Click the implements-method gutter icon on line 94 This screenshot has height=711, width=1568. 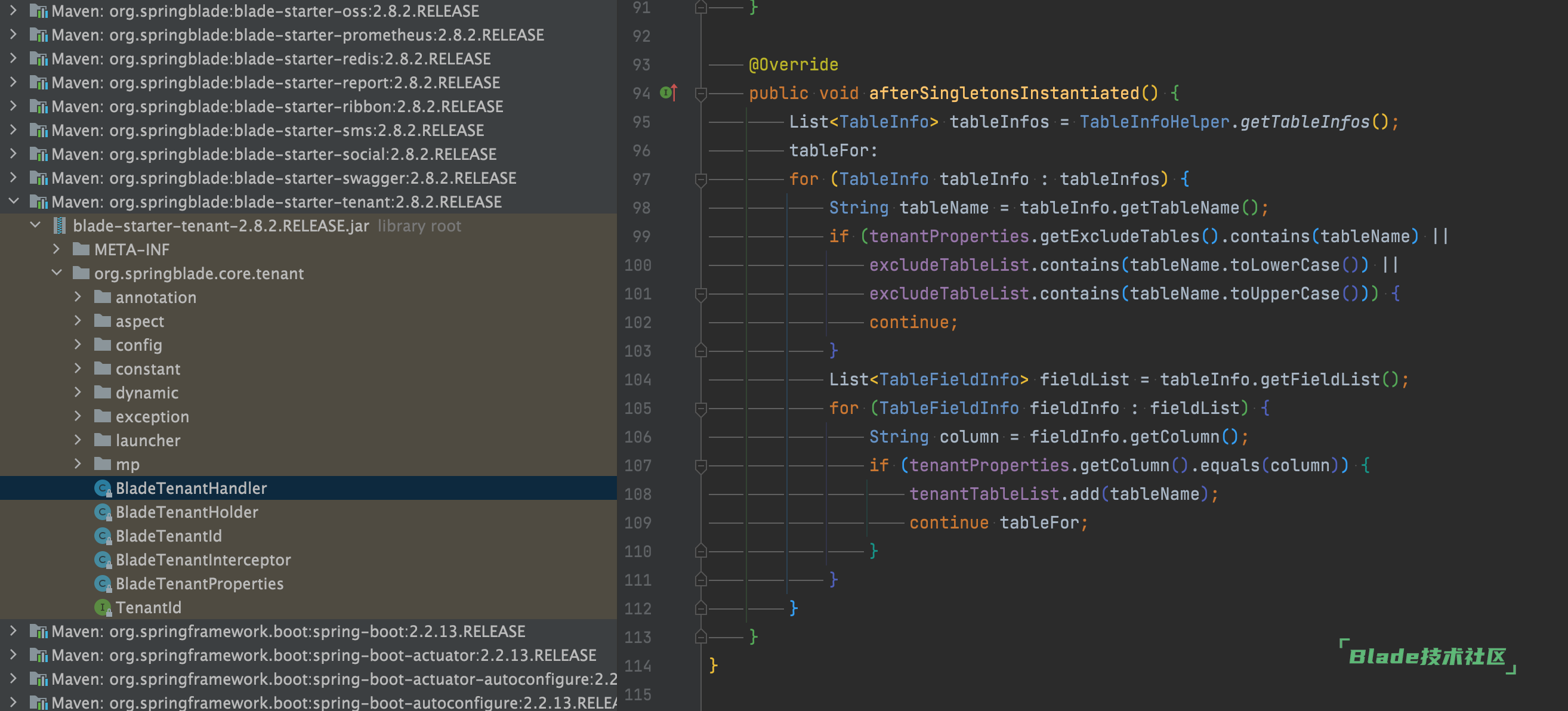click(x=668, y=92)
